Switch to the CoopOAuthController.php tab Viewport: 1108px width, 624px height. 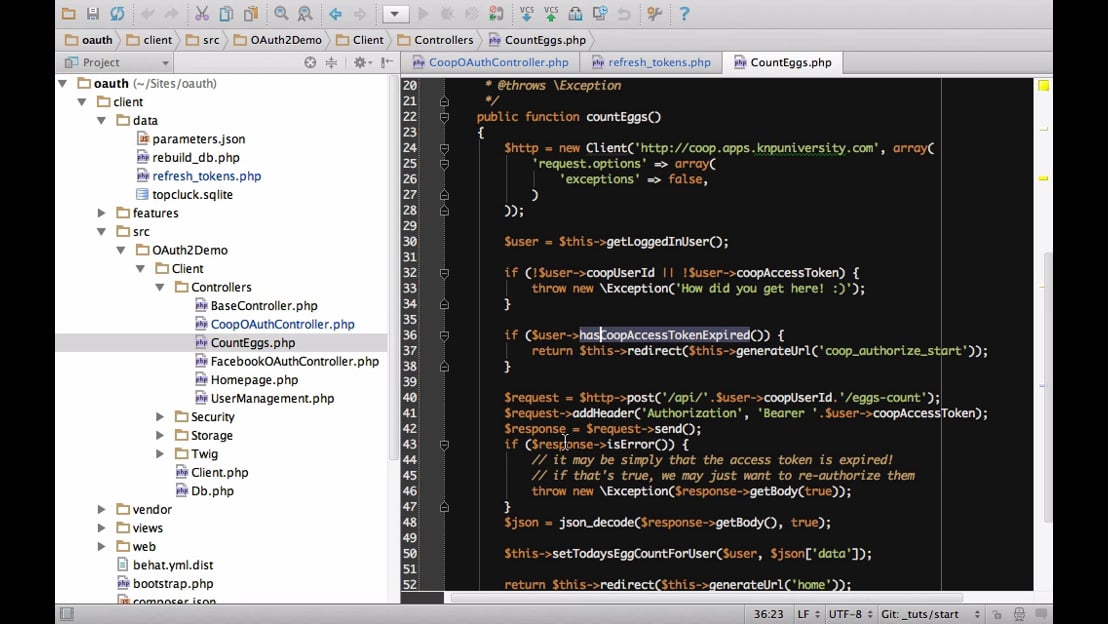click(x=497, y=62)
